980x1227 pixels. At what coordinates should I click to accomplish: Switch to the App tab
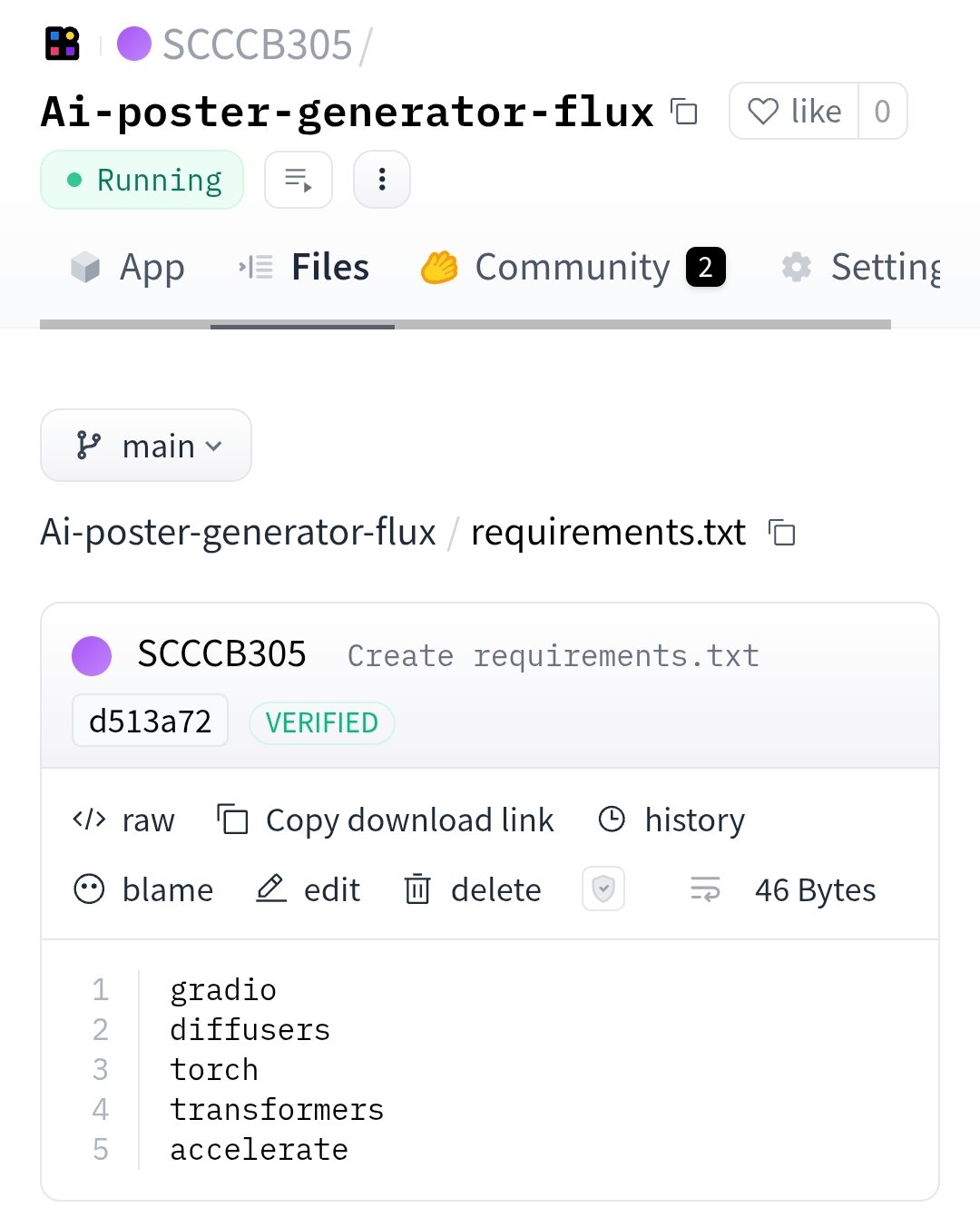128,268
